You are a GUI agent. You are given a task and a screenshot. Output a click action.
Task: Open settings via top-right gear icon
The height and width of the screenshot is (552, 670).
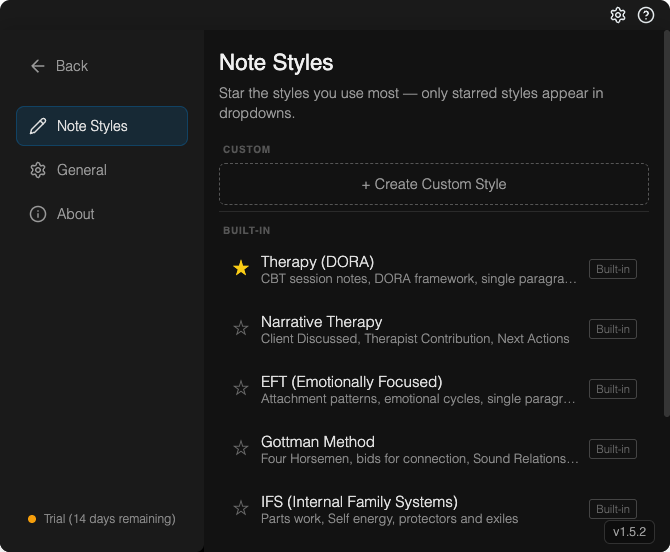pyautogui.click(x=618, y=15)
